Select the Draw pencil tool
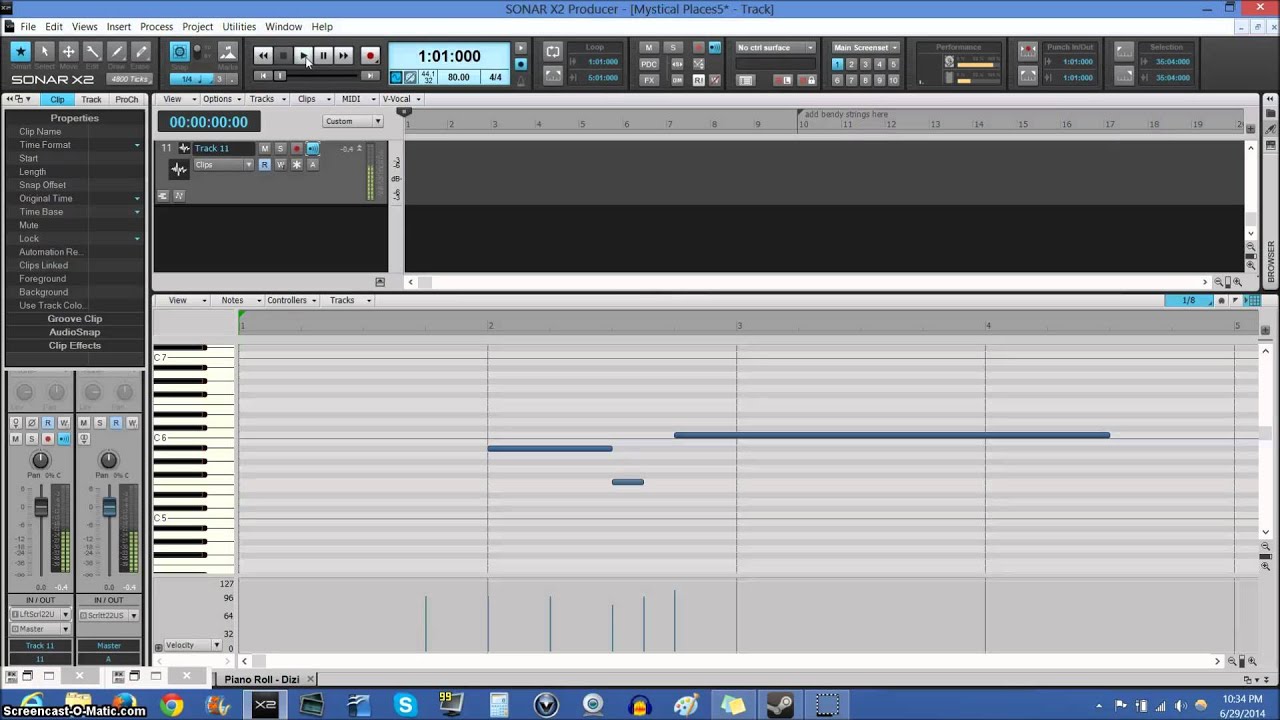This screenshot has height=720, width=1280. coord(116,52)
